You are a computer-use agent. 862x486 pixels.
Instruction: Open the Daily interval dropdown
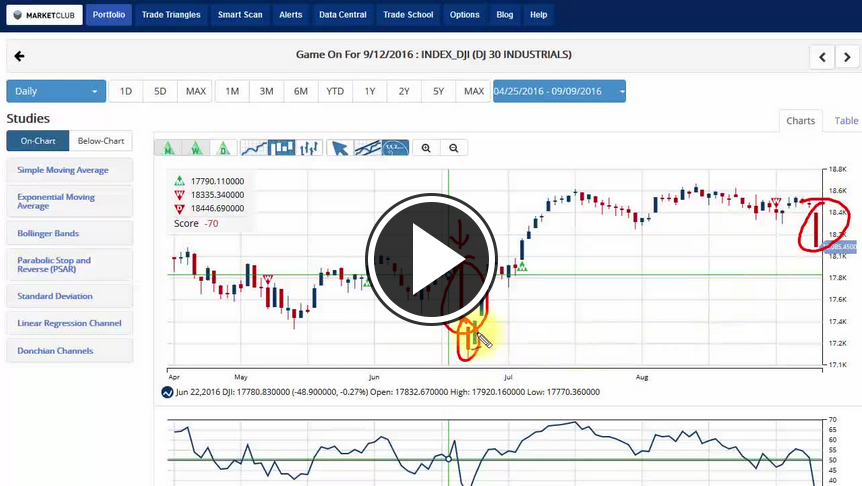click(56, 91)
